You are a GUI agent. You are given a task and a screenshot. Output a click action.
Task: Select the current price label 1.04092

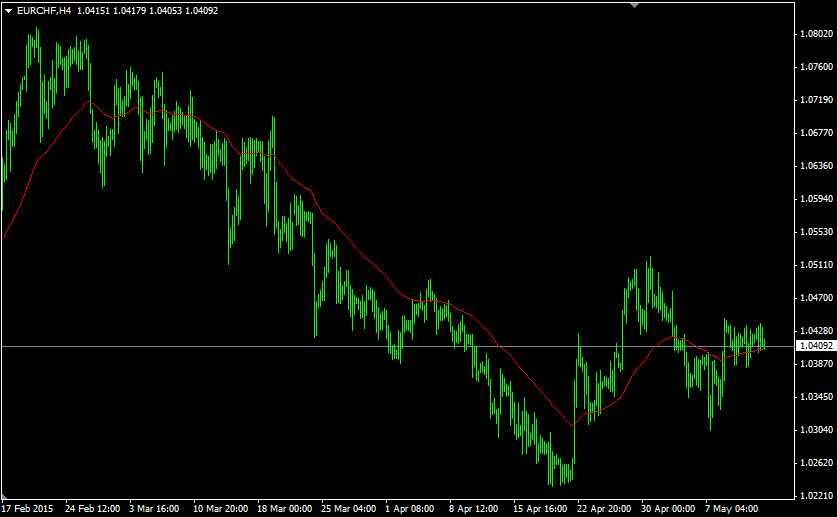(x=816, y=346)
